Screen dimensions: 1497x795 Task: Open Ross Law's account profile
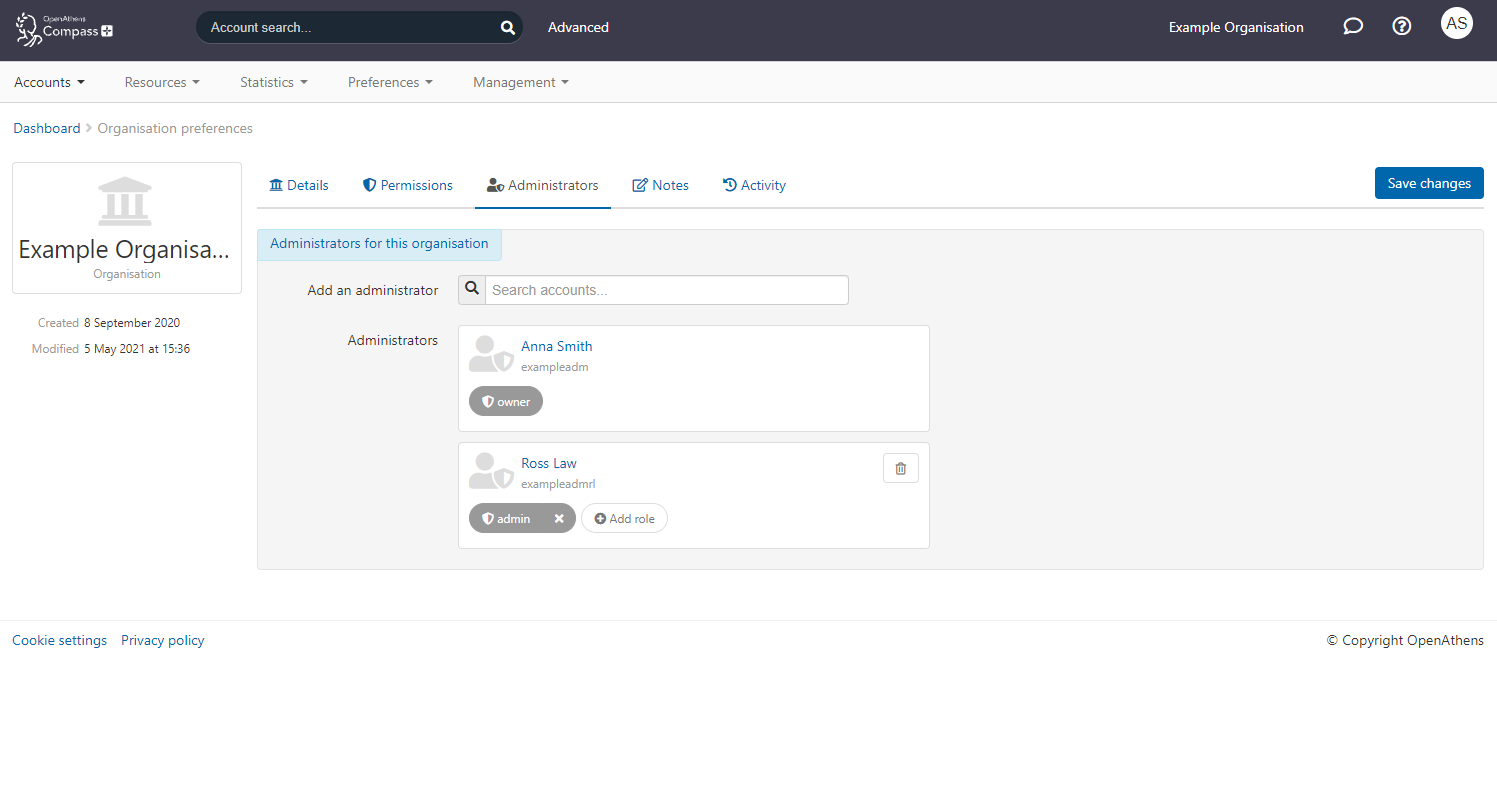[x=549, y=462]
